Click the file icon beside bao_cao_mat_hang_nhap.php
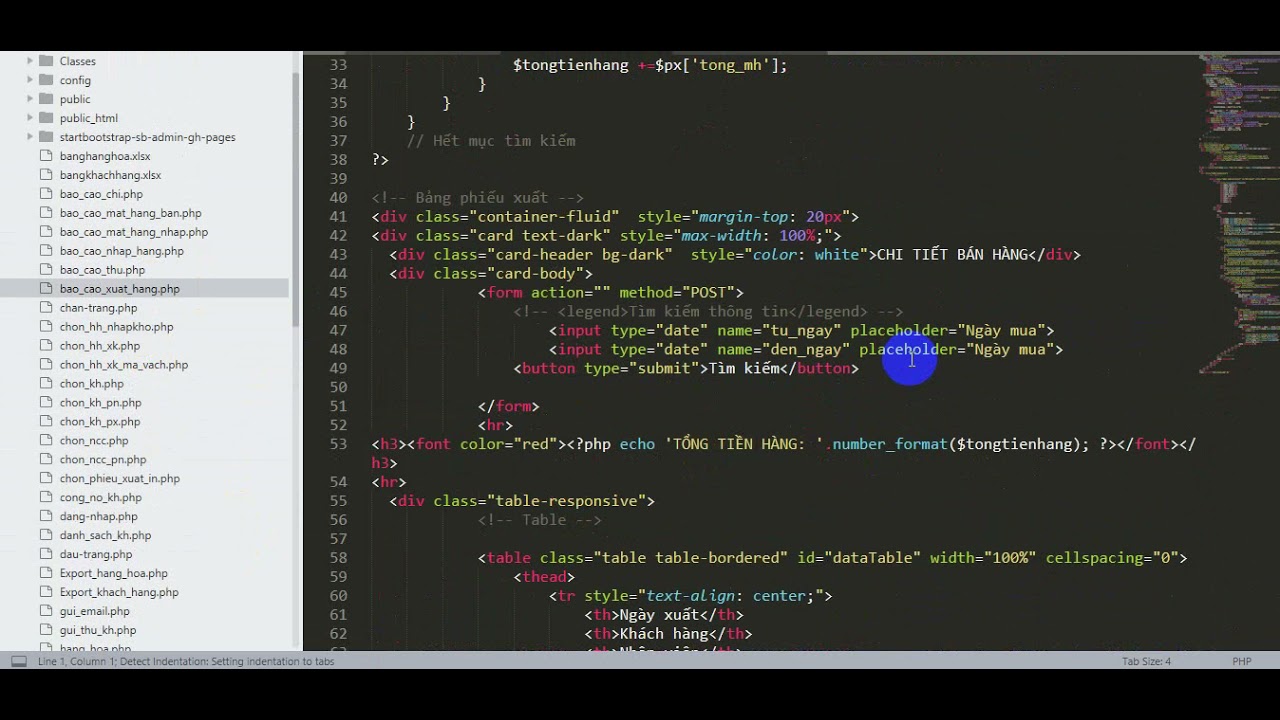 46,232
